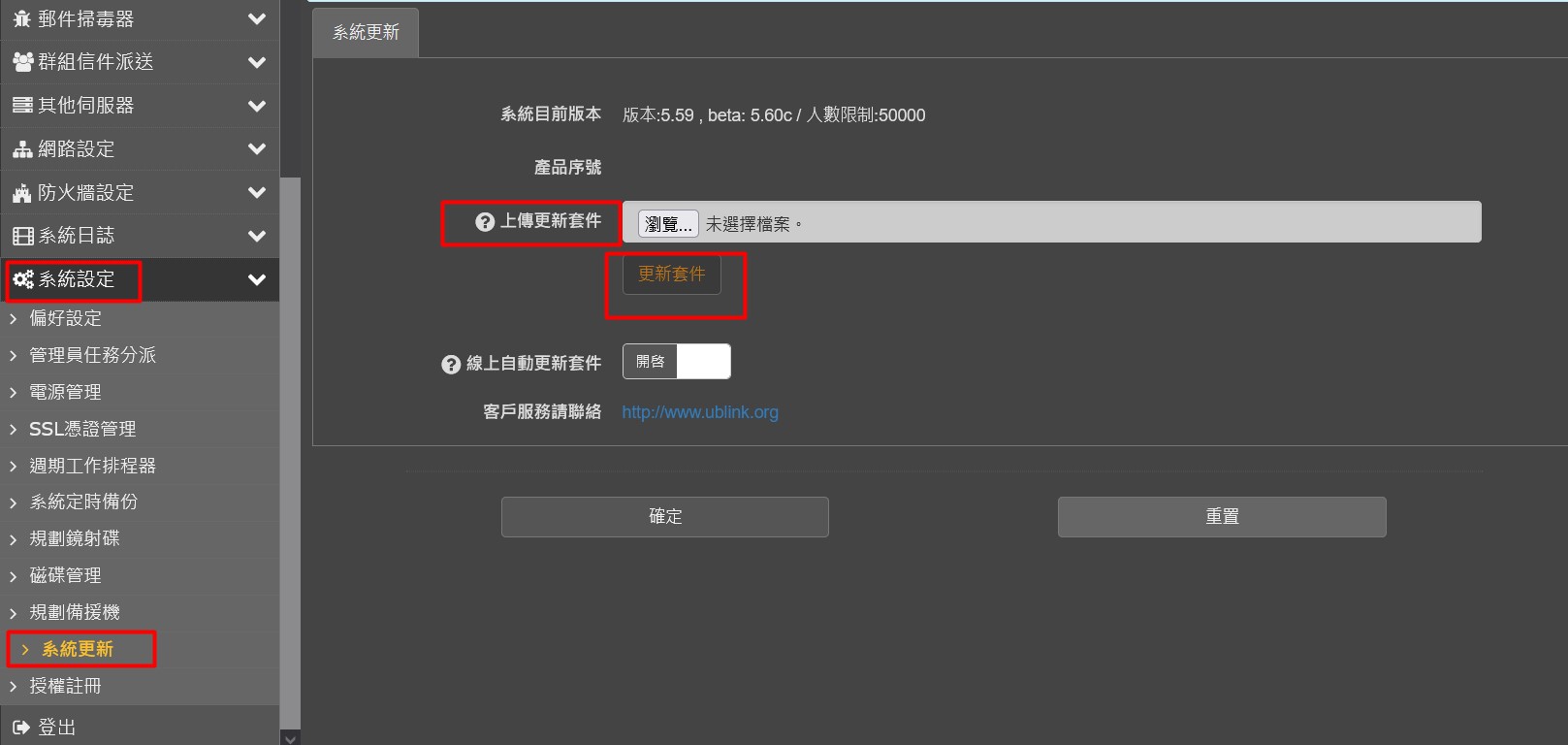Click the bug icon beside 郵件掃毒器
1568x745 pixels.
point(22,18)
